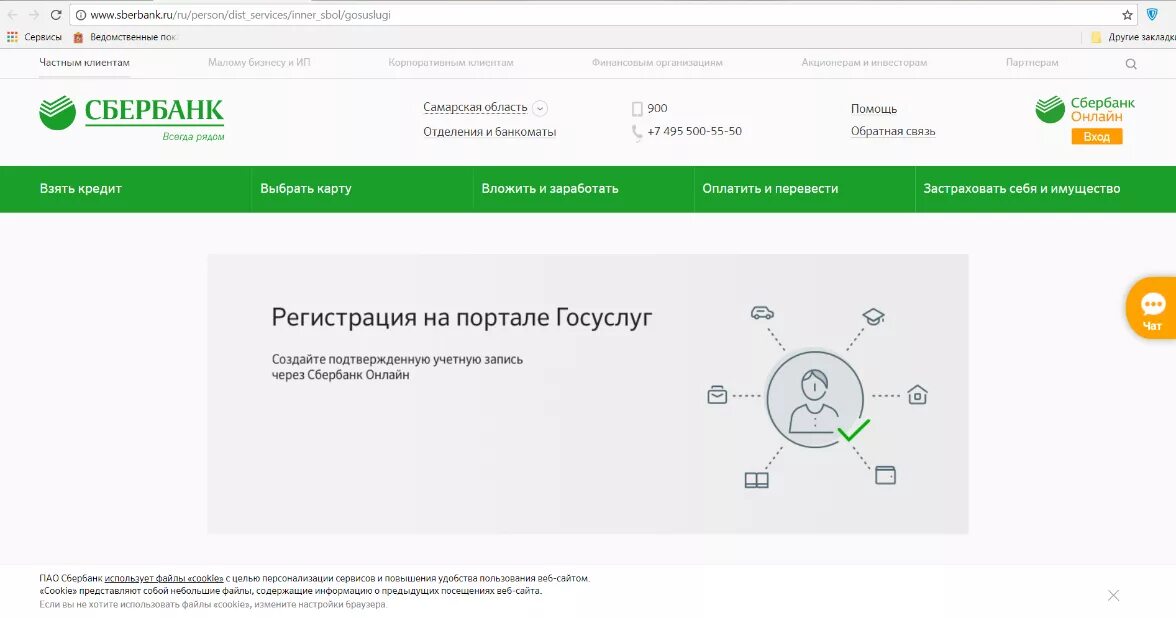Select the Частным клиентам tab

pos(85,62)
